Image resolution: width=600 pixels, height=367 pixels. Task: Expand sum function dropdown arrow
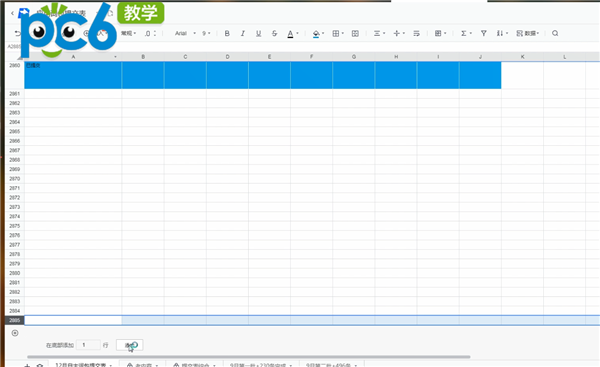tap(470, 33)
